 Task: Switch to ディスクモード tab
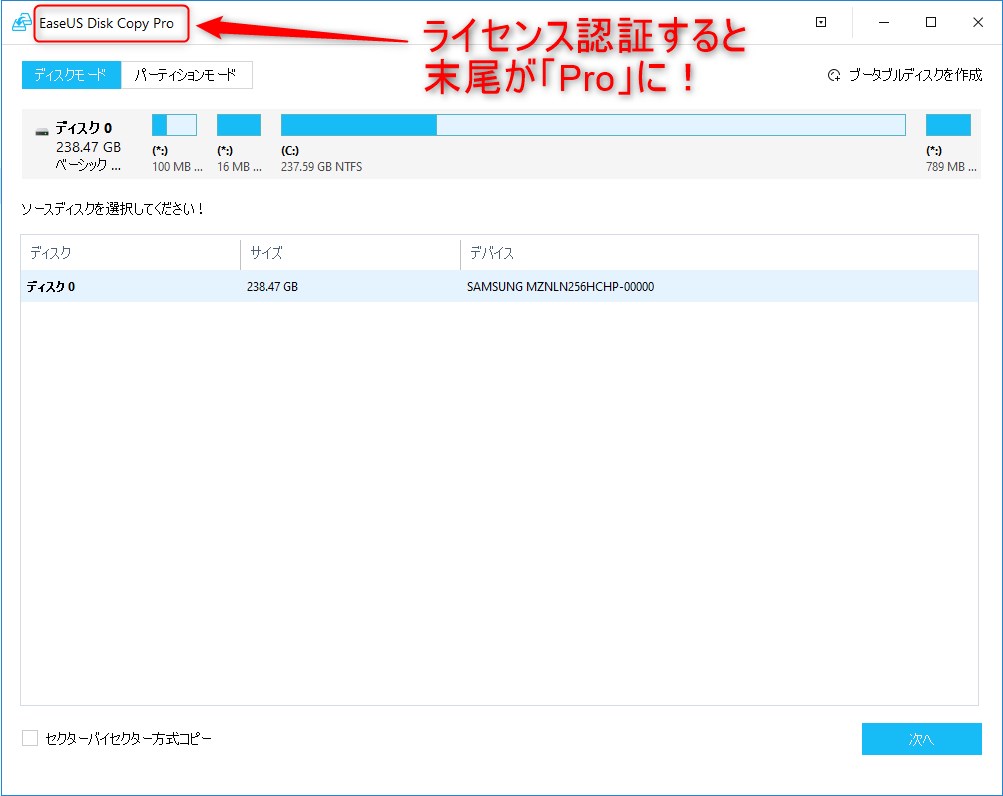coord(71,75)
